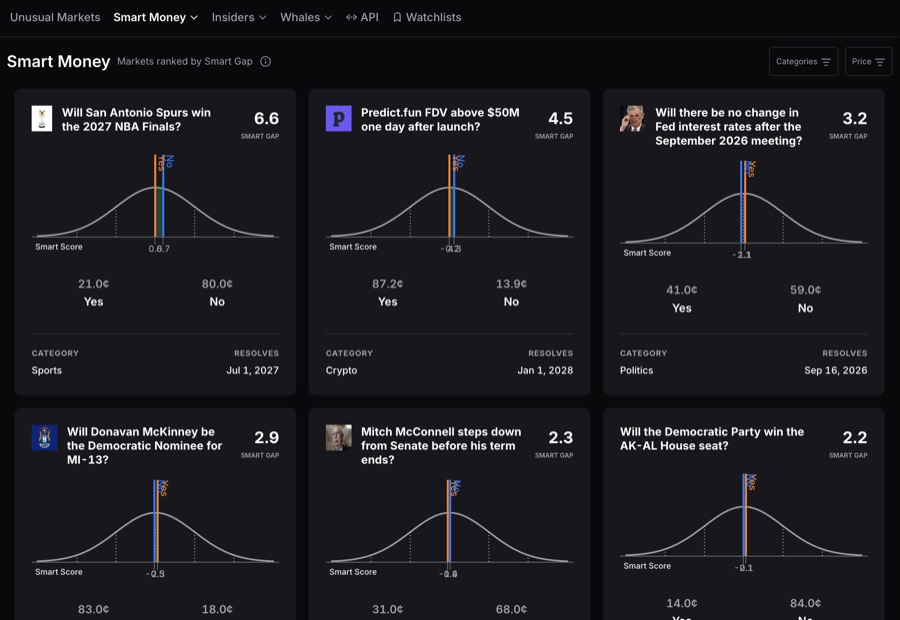
Task: Open the Unusual Markets tab
Action: coord(55,17)
